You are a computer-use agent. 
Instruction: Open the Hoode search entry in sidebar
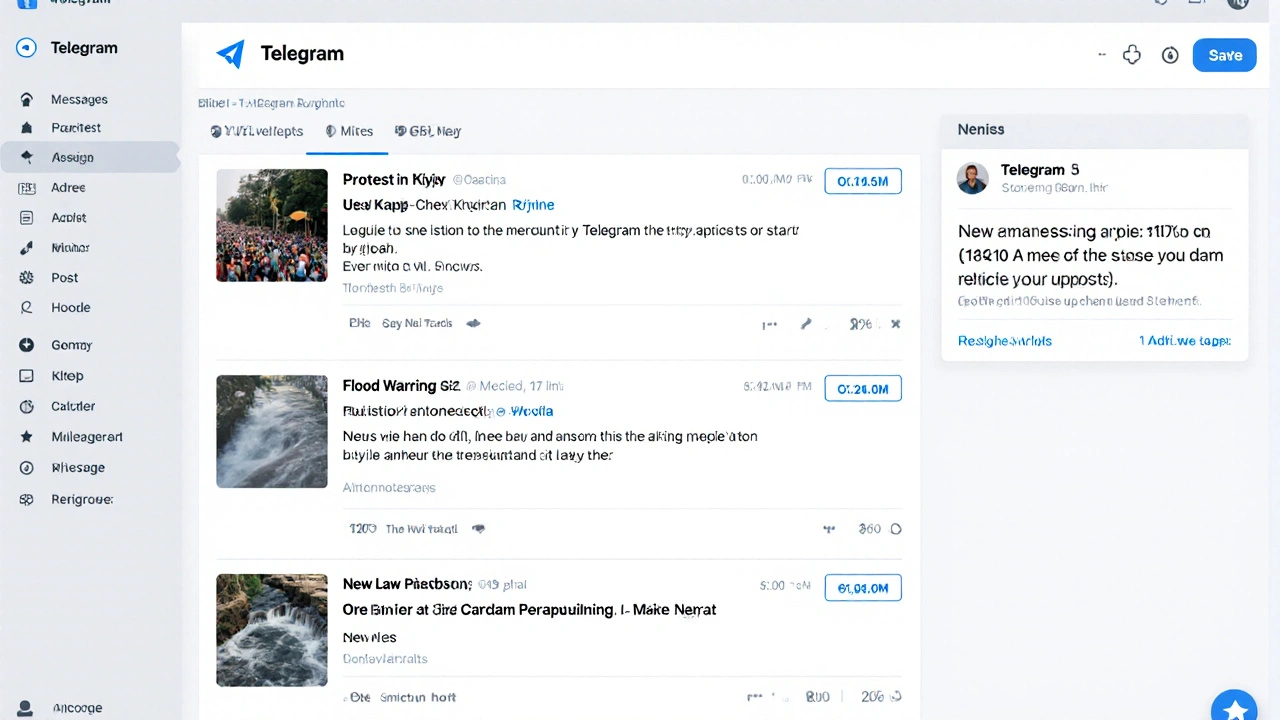(x=70, y=307)
